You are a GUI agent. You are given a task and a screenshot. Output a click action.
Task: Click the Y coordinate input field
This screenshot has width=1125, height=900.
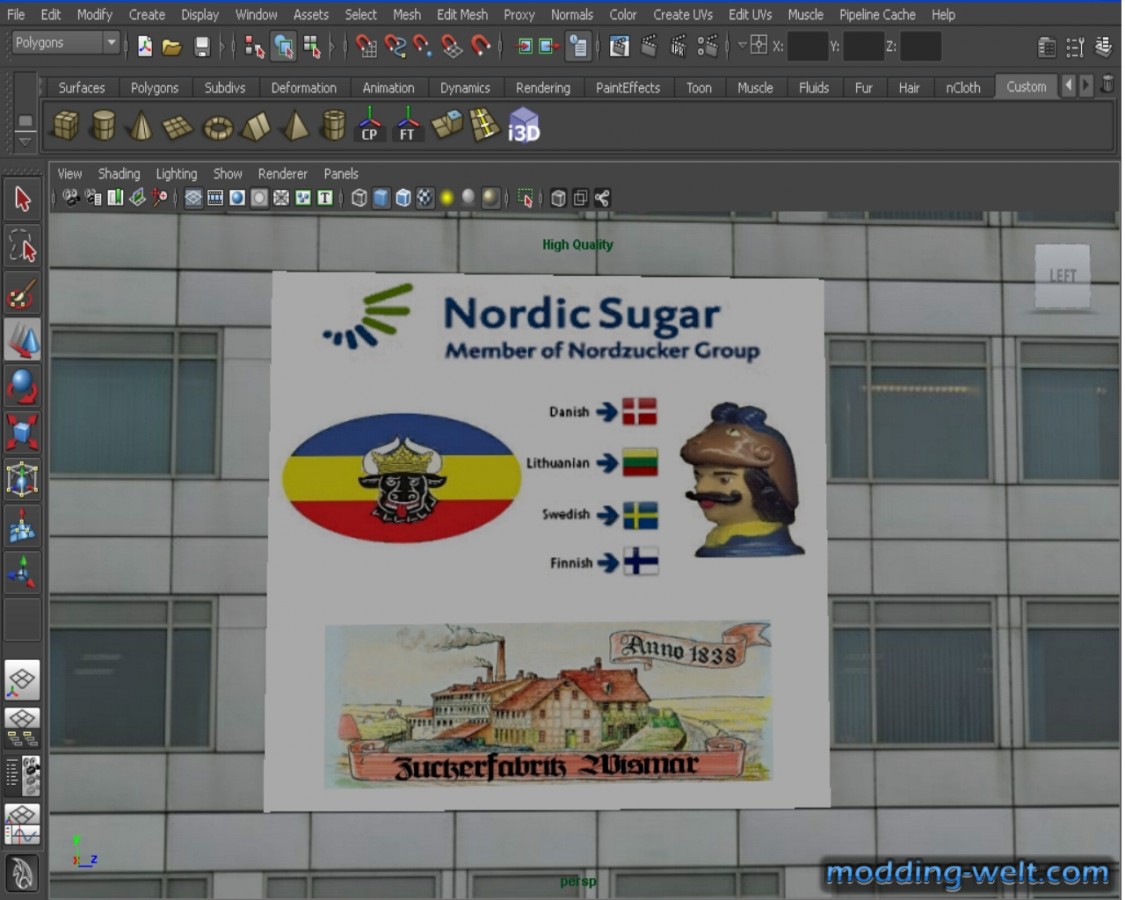pos(863,47)
